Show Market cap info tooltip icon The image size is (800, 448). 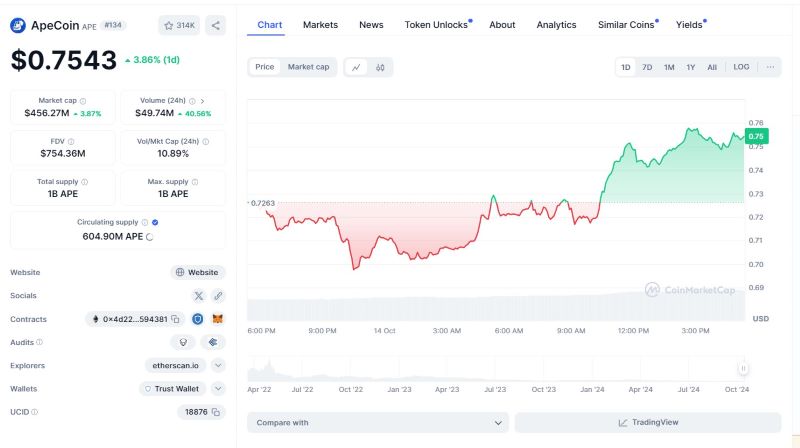click(x=83, y=101)
